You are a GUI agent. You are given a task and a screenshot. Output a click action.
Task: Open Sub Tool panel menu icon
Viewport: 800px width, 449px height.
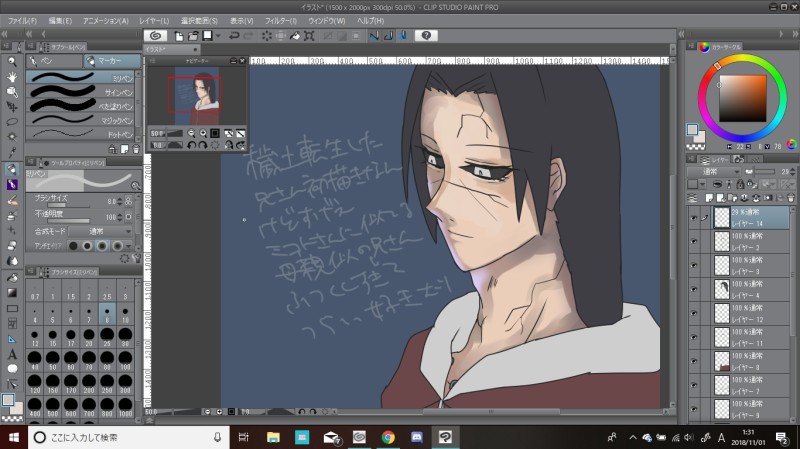[31, 46]
